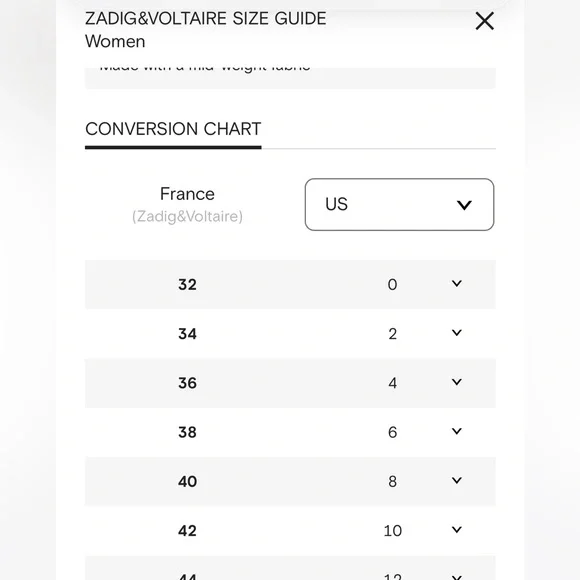Screen dimensions: 580x580
Task: Expand the French size 42 row chevron
Action: click(457, 530)
